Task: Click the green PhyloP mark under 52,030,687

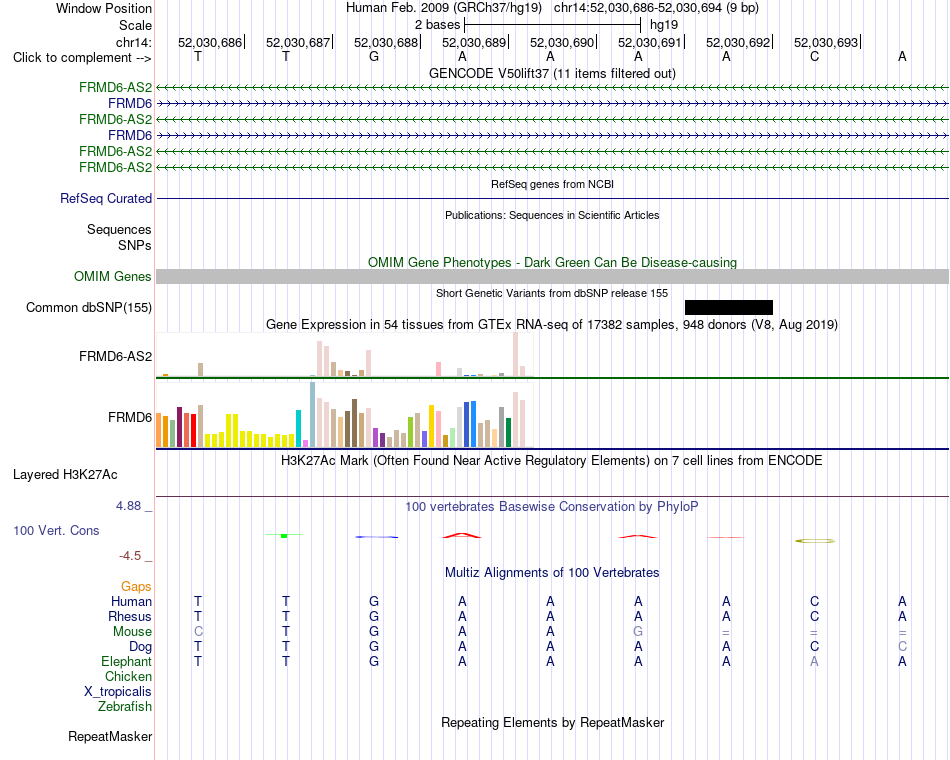Action: point(284,535)
